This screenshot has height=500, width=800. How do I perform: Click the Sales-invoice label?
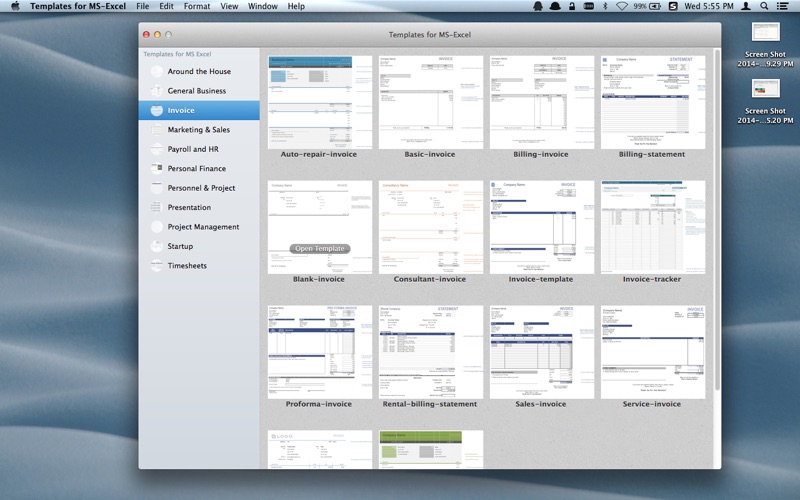541,404
